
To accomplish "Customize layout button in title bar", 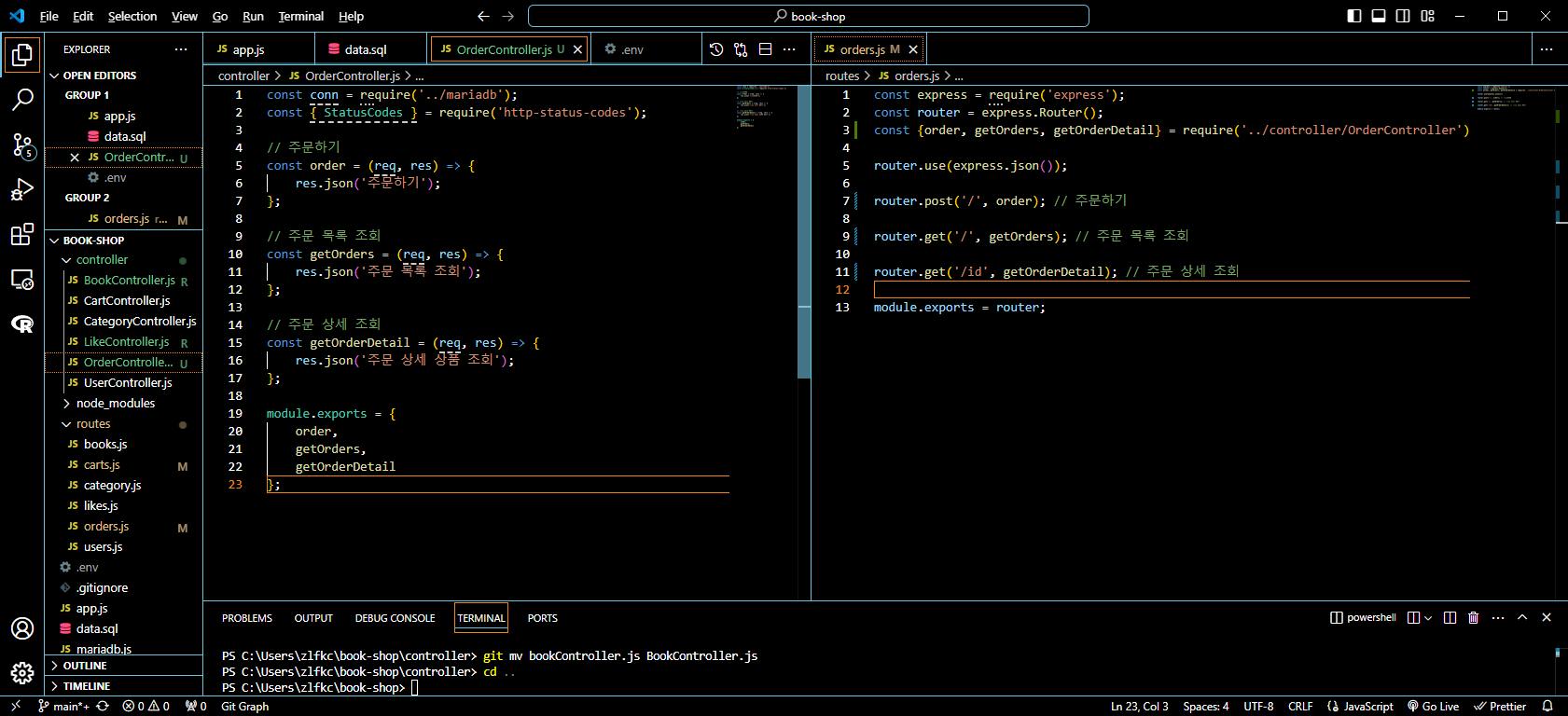I will coord(1427,16).
